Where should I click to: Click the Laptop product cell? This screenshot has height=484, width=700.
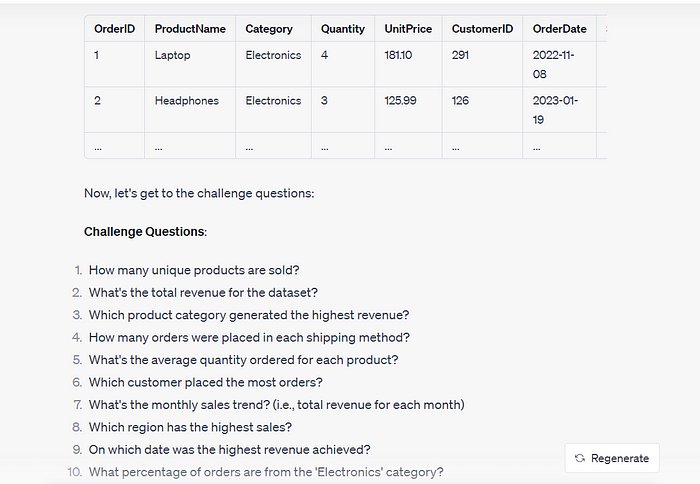point(172,55)
